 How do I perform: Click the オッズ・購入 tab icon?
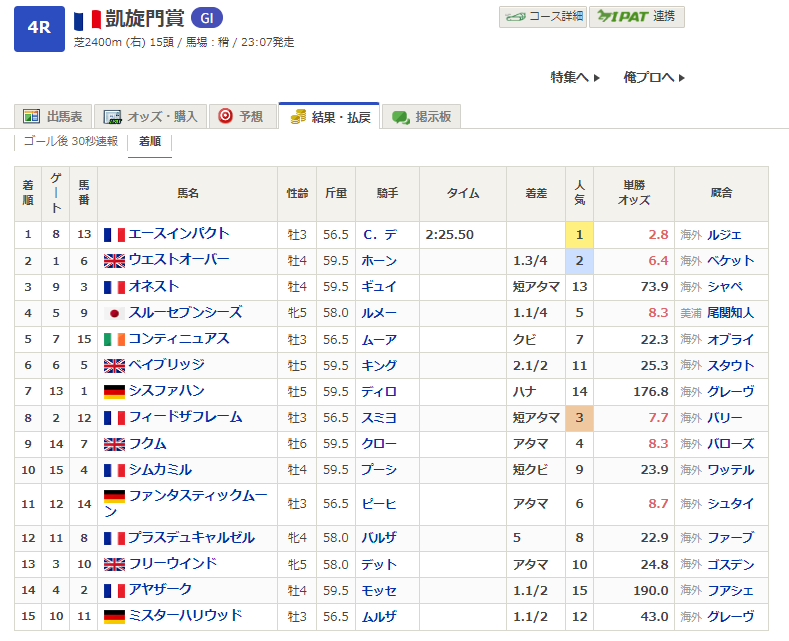pyautogui.click(x=113, y=117)
